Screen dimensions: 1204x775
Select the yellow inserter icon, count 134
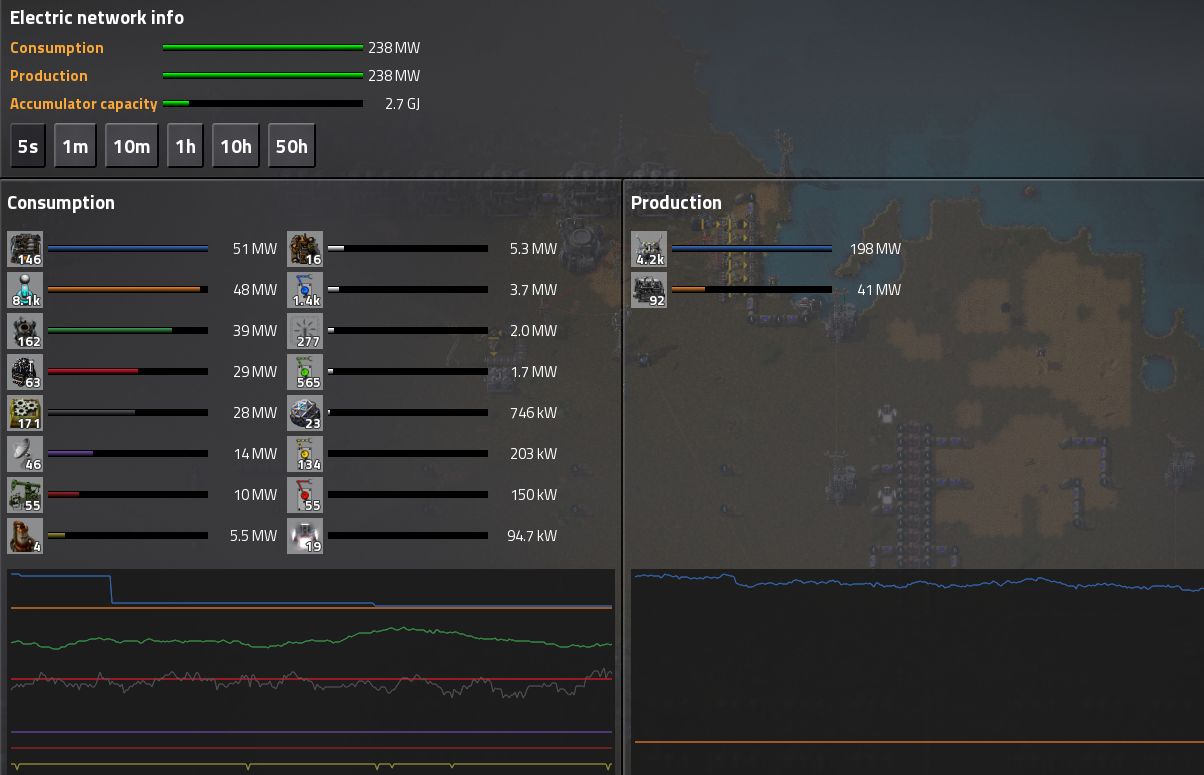point(305,454)
